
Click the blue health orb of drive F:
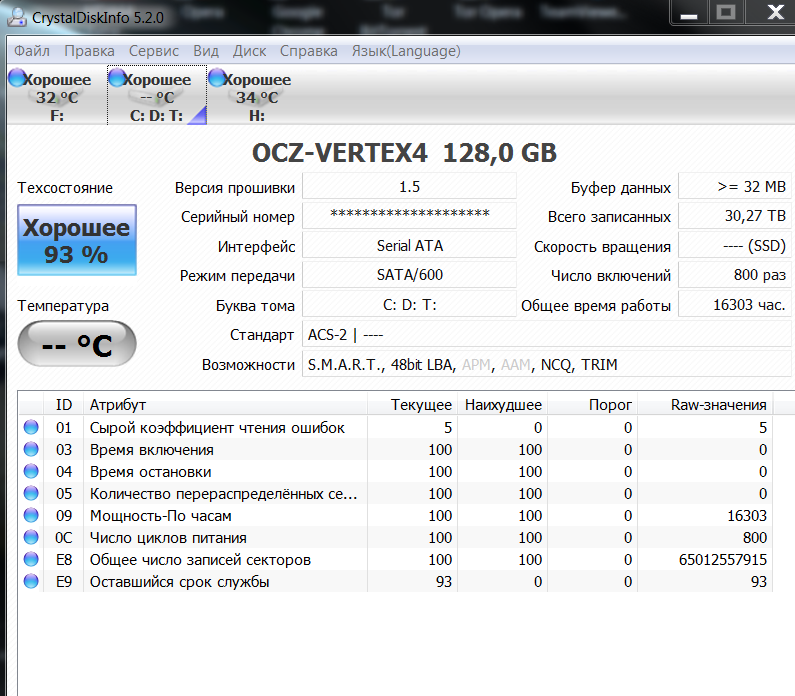tap(17, 78)
